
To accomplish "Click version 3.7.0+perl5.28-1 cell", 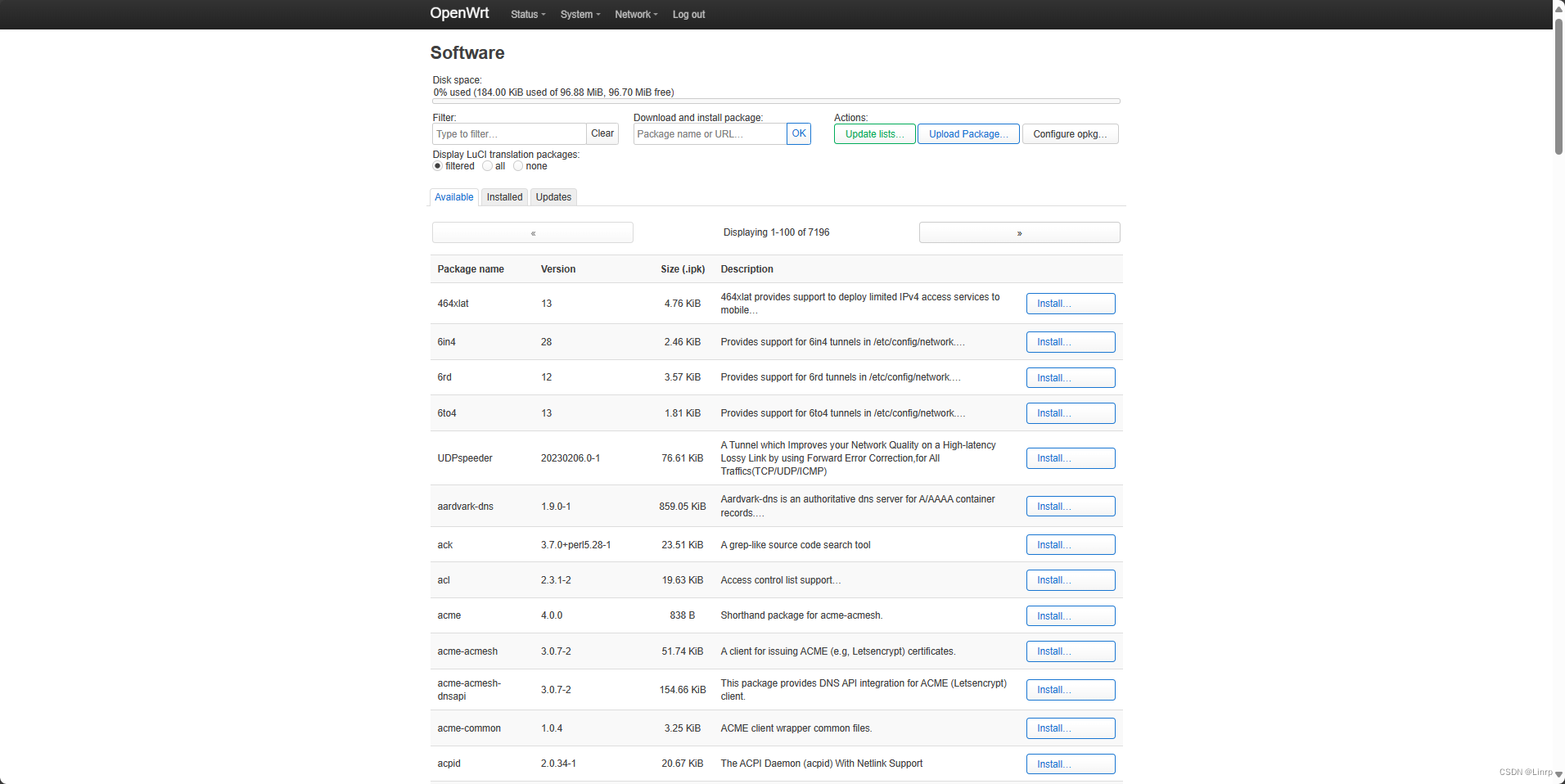I will pyautogui.click(x=576, y=545).
